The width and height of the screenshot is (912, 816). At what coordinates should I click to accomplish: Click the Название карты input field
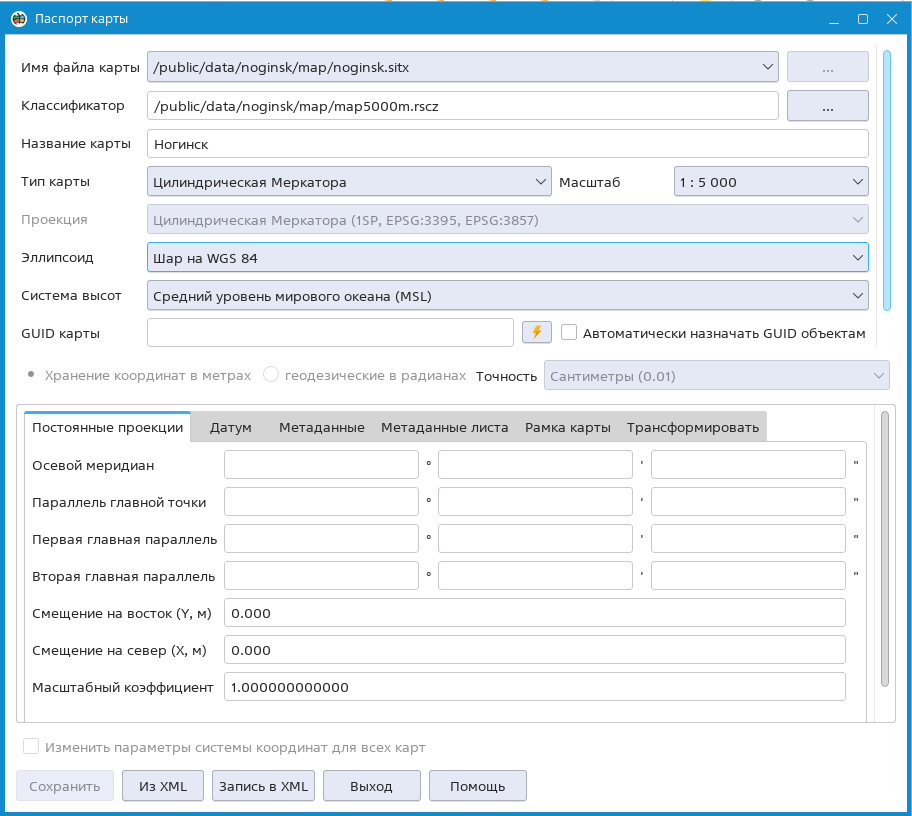[507, 144]
